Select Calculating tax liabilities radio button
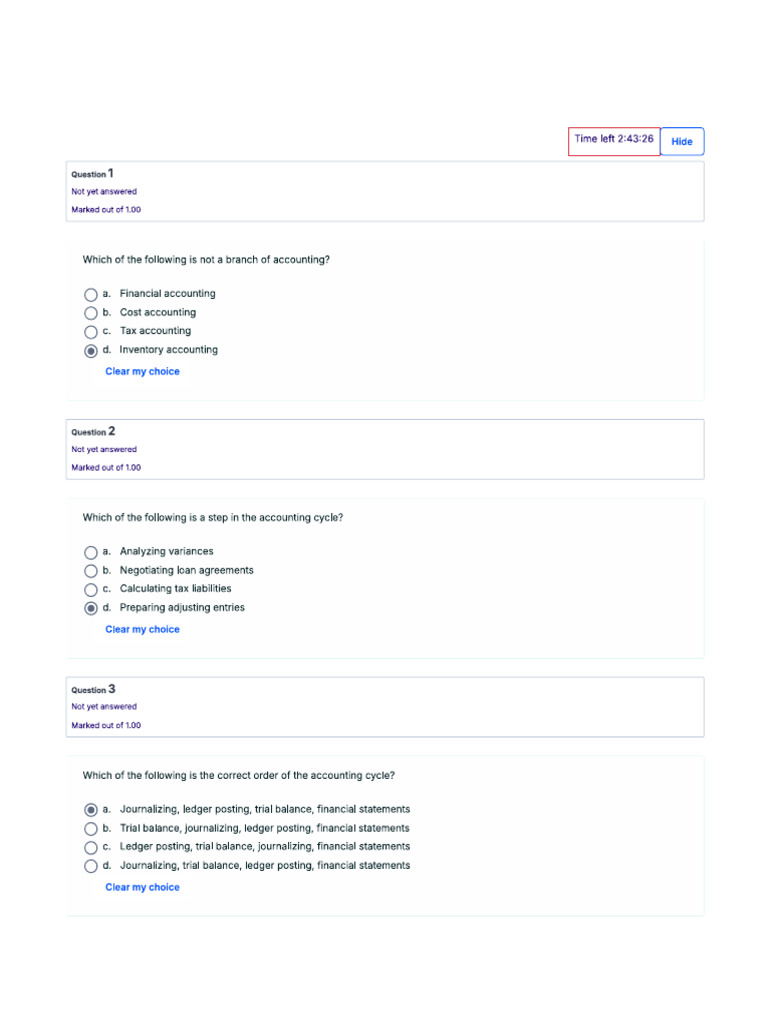 pyautogui.click(x=91, y=590)
